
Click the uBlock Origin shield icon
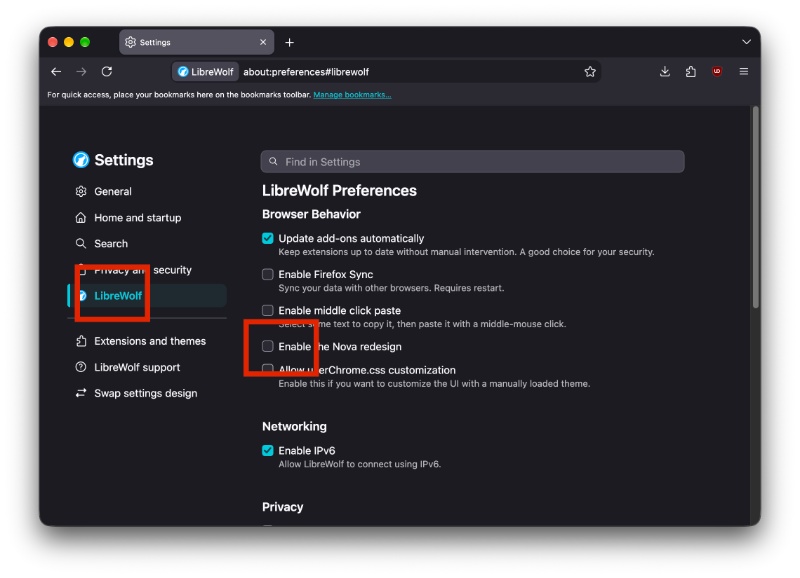(717, 71)
